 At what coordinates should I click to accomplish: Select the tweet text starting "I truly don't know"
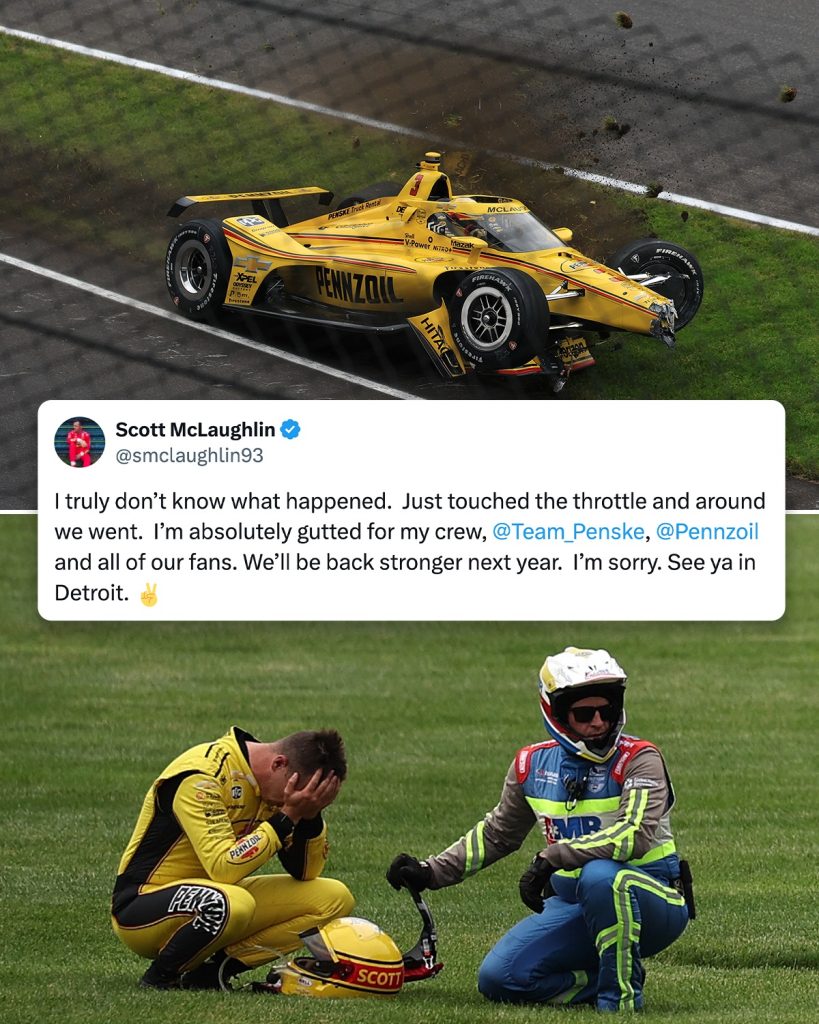point(410,547)
